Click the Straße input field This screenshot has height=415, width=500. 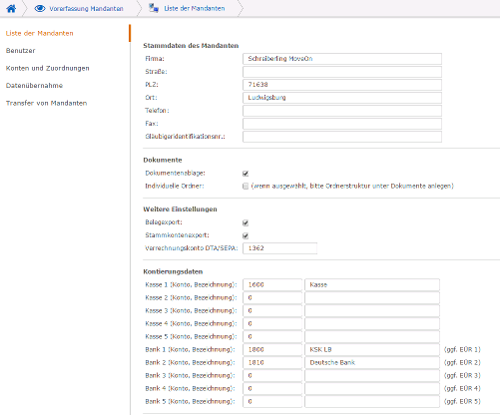(342, 72)
